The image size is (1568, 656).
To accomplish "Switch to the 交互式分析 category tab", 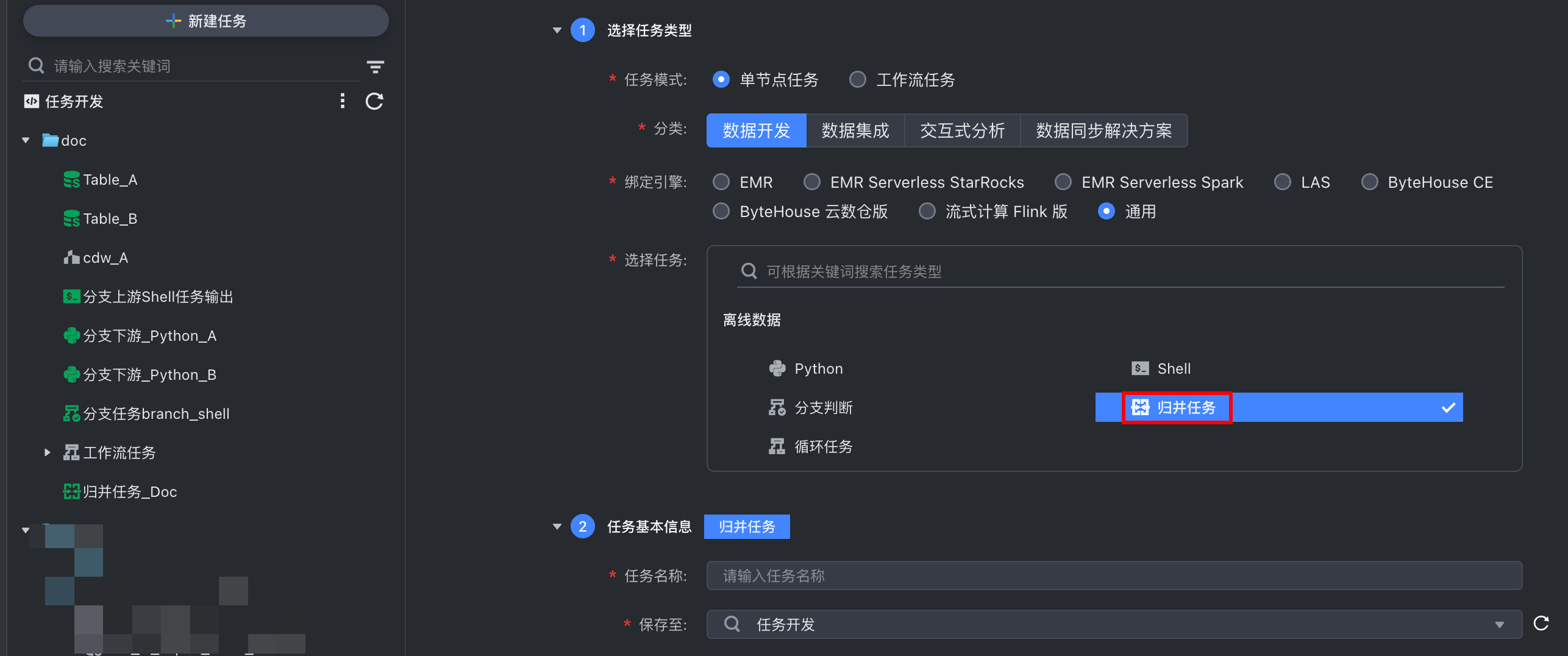I will pos(962,130).
